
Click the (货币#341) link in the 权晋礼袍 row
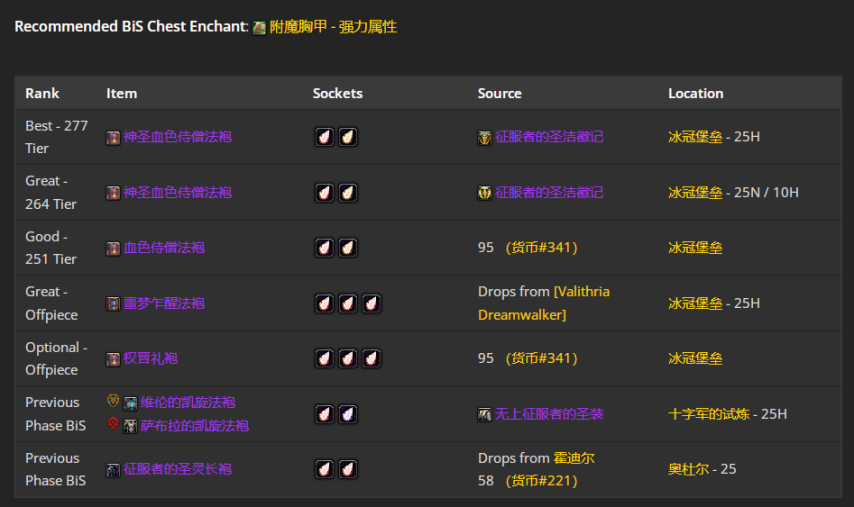(x=541, y=358)
